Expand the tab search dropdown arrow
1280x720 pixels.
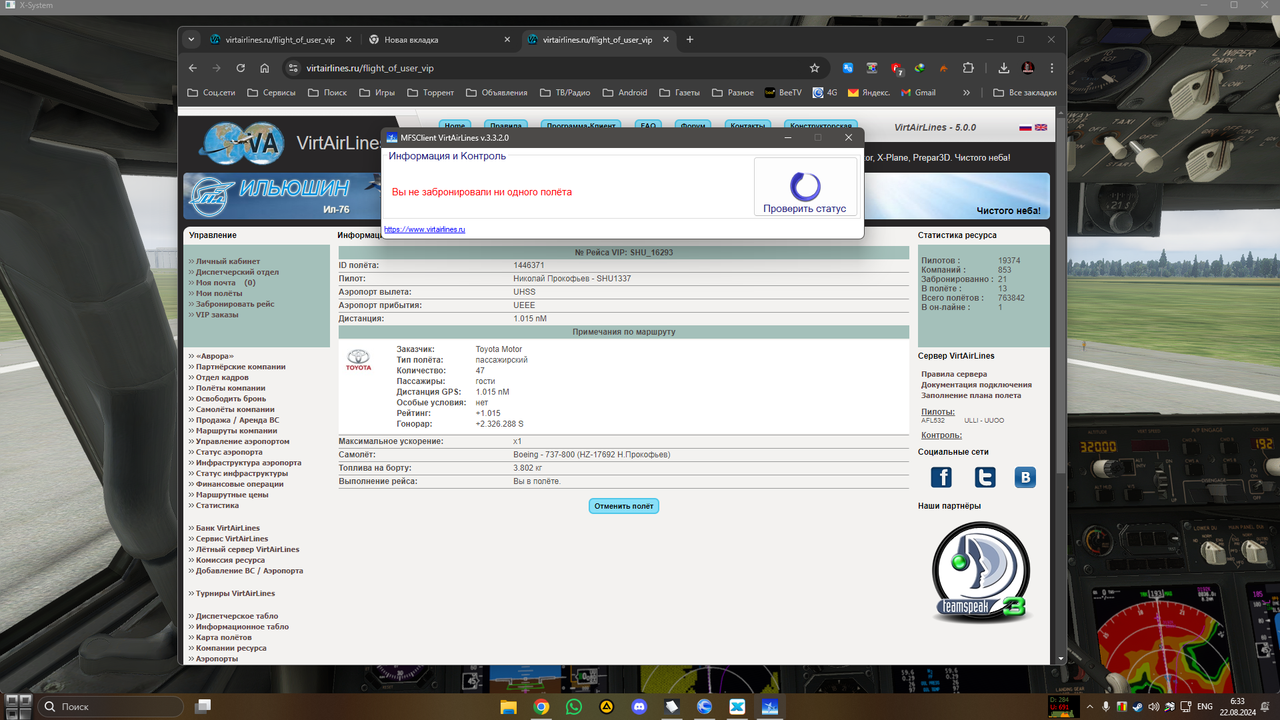[191, 39]
